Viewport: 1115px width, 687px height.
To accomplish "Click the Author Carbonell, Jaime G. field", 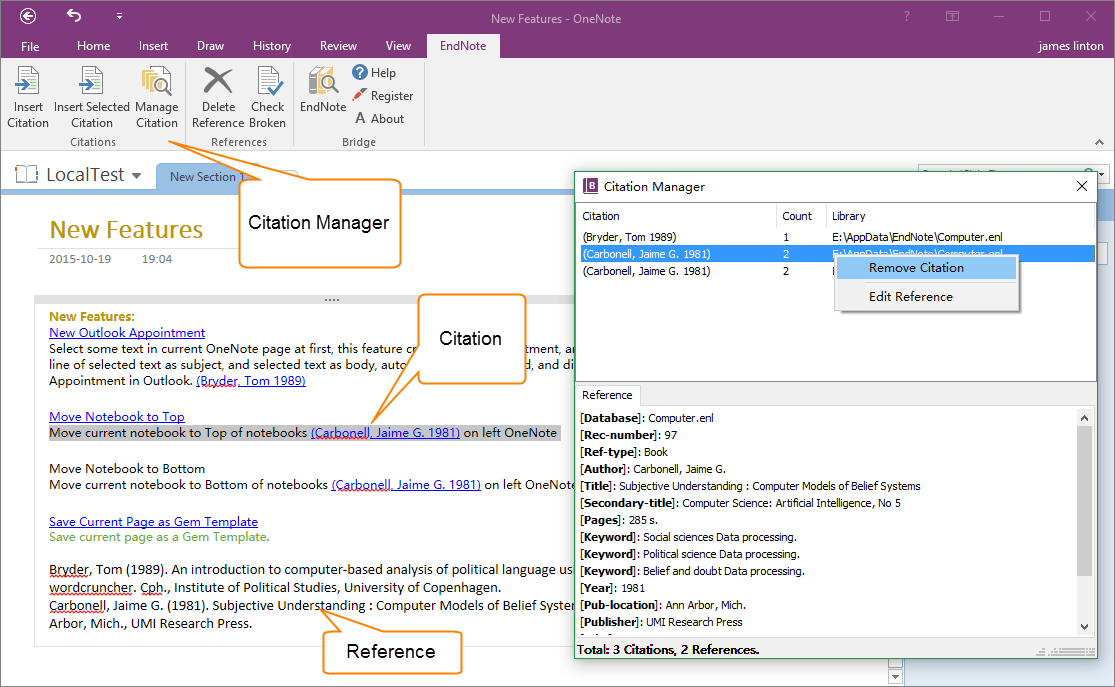I will 653,469.
